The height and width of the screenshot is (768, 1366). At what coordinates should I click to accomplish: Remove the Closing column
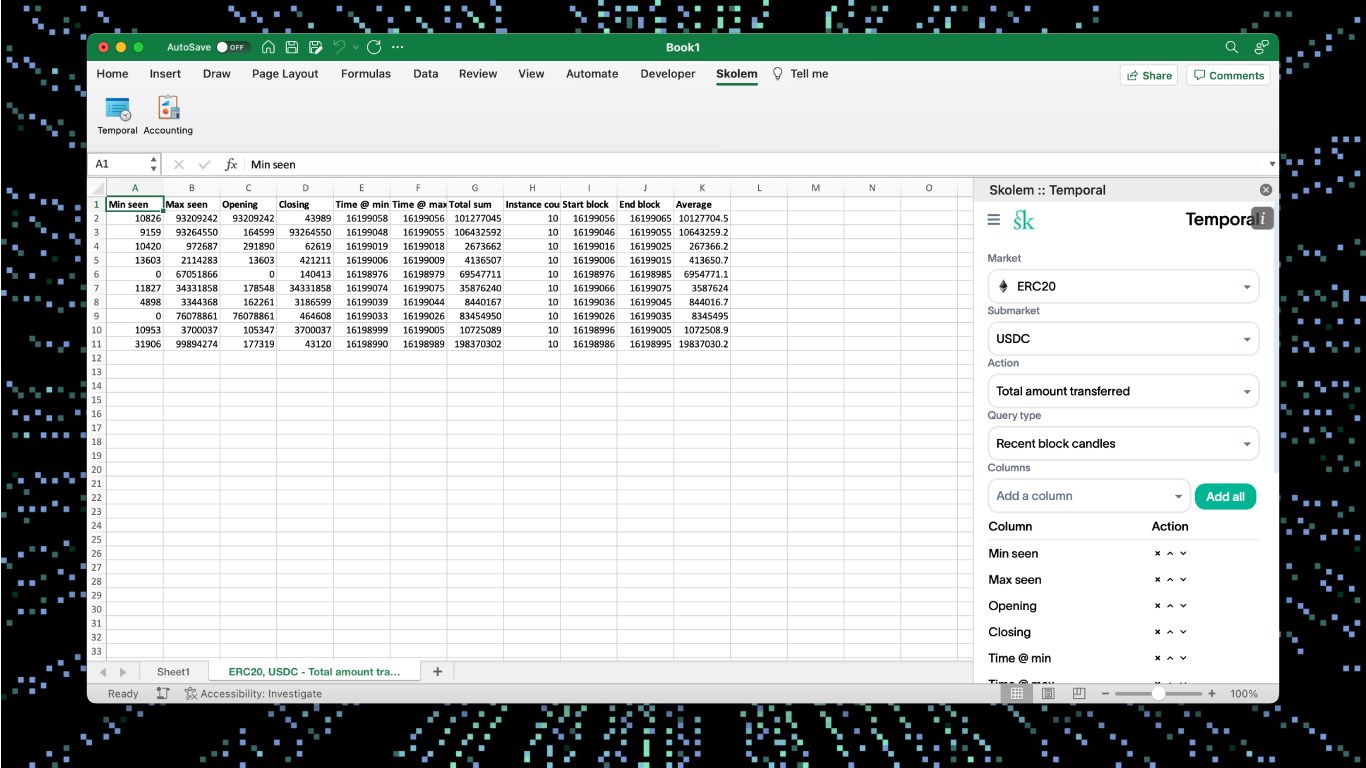[1157, 632]
